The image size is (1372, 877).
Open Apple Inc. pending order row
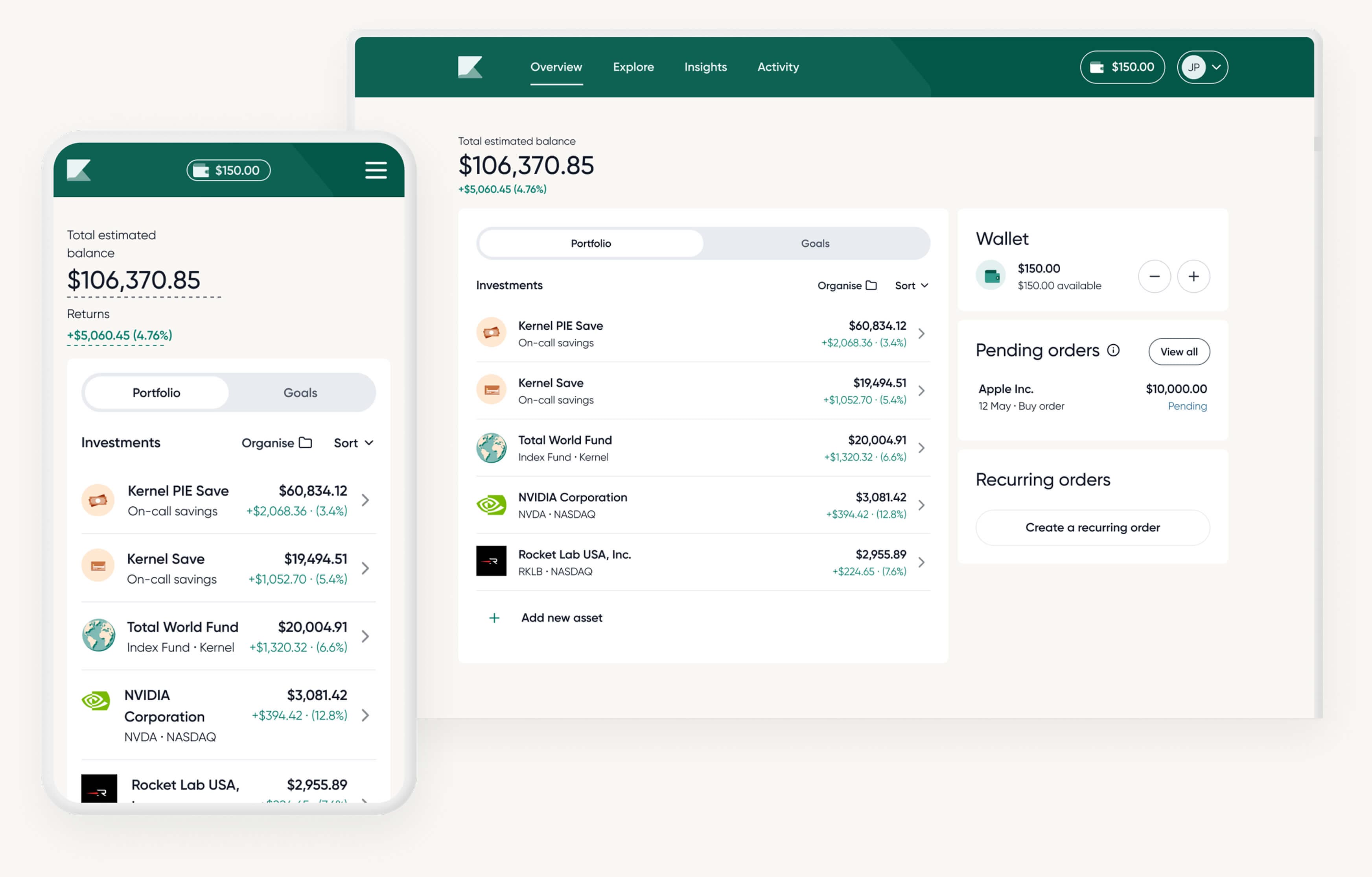click(1092, 397)
